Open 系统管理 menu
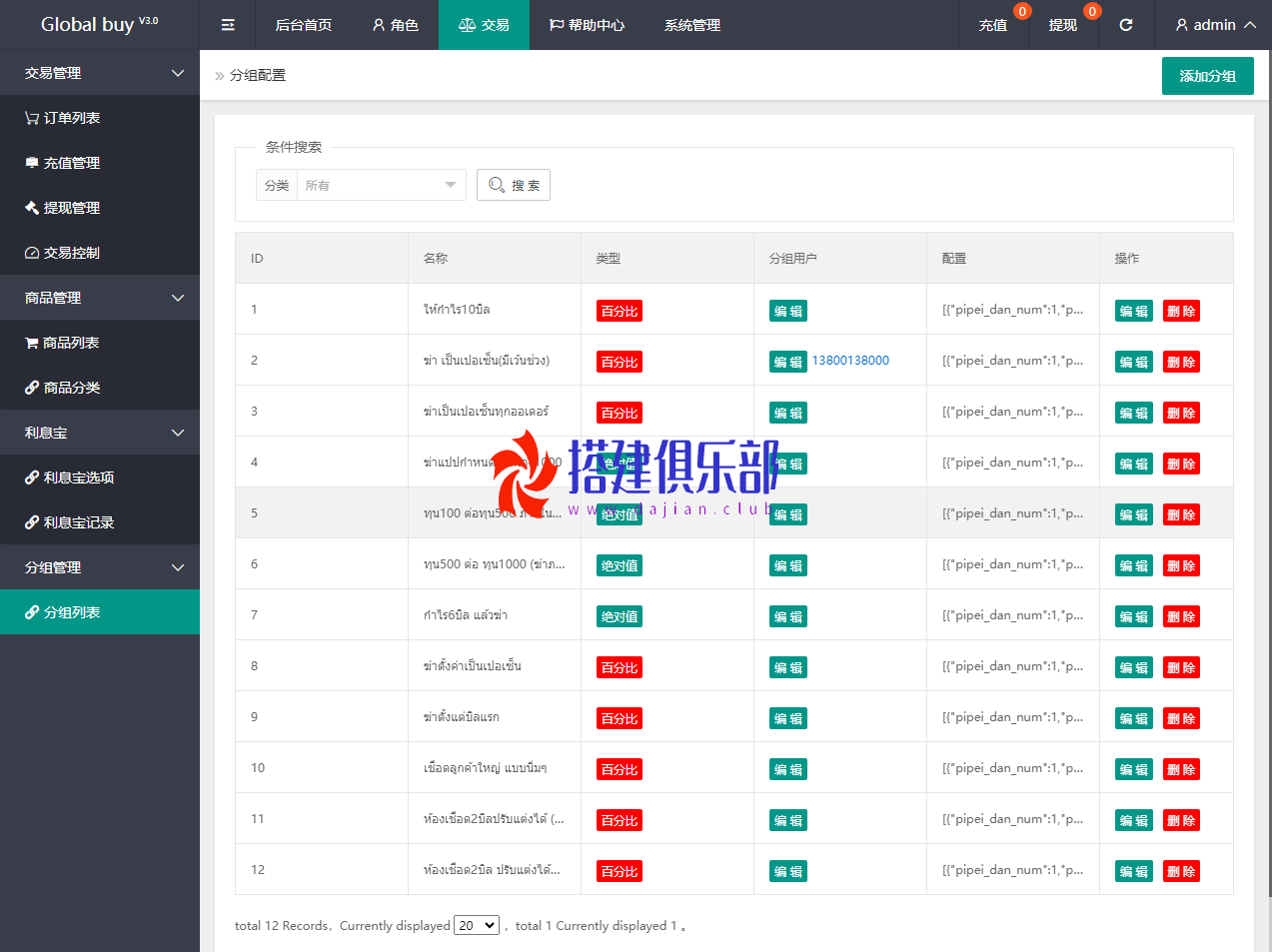Screen dimensions: 1272x952 (692, 25)
